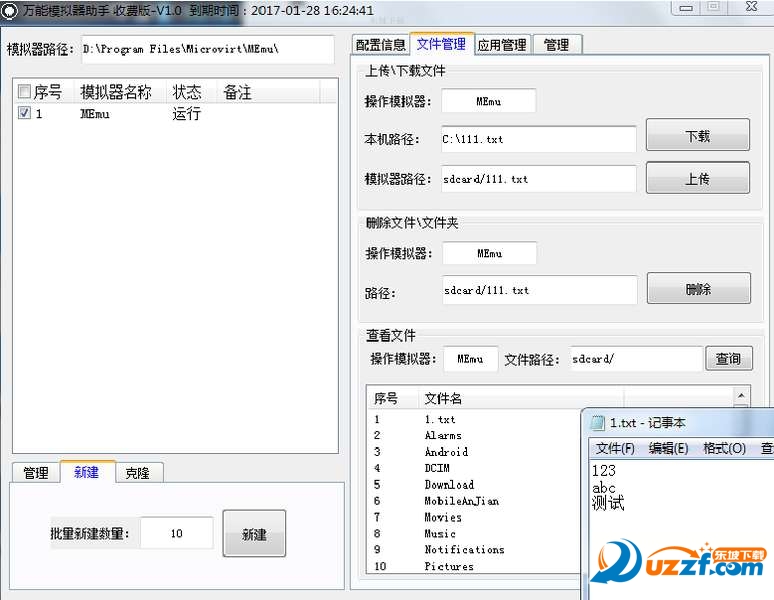Image resolution: width=774 pixels, height=600 pixels.
Task: Click the 文件名 column header
Action: point(443,398)
